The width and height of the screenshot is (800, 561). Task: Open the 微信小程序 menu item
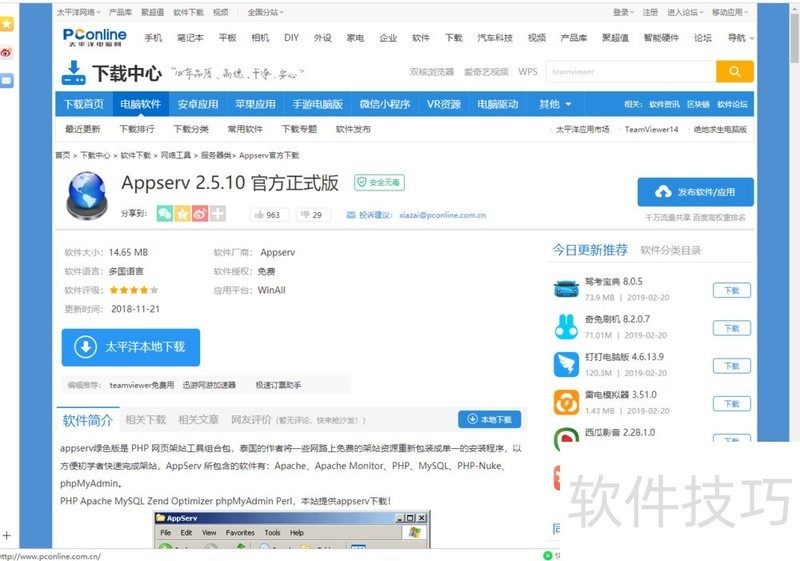385,104
